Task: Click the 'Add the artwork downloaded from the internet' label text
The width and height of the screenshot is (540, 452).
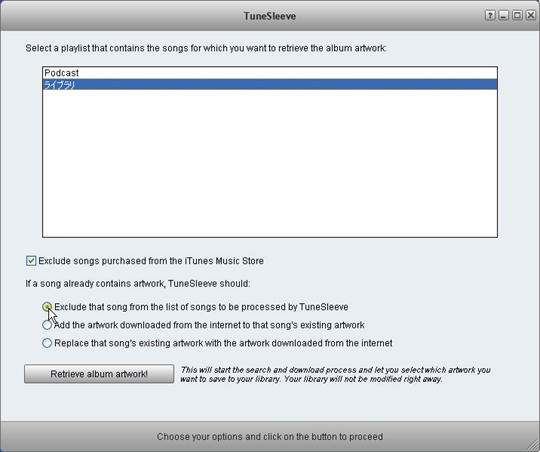Action: point(209,325)
